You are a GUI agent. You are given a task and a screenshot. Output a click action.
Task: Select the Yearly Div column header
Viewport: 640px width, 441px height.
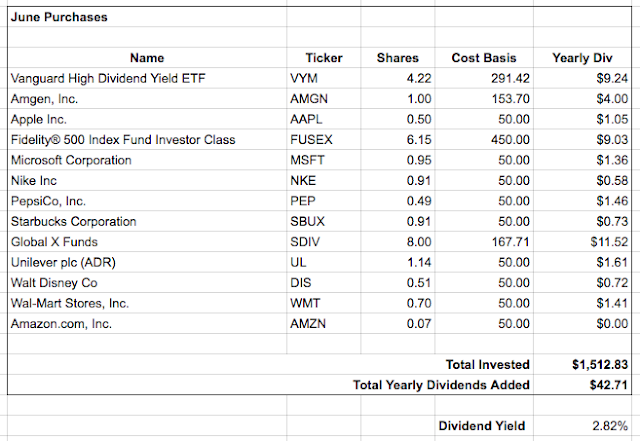(590, 58)
